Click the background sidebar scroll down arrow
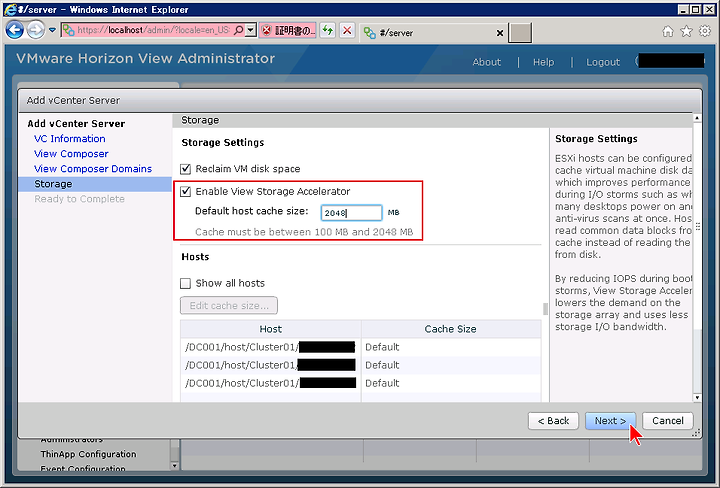The image size is (720, 488). point(174,466)
